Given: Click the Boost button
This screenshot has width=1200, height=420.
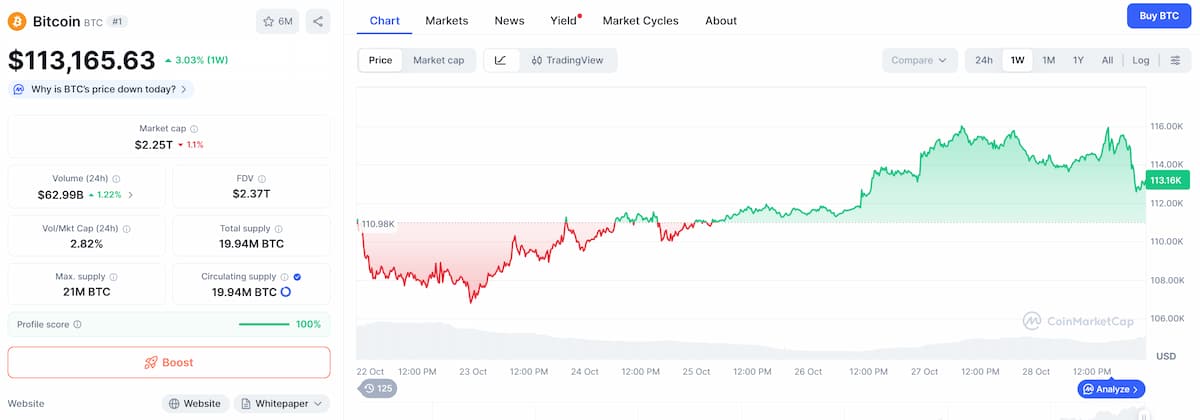Looking at the screenshot, I should click(169, 362).
